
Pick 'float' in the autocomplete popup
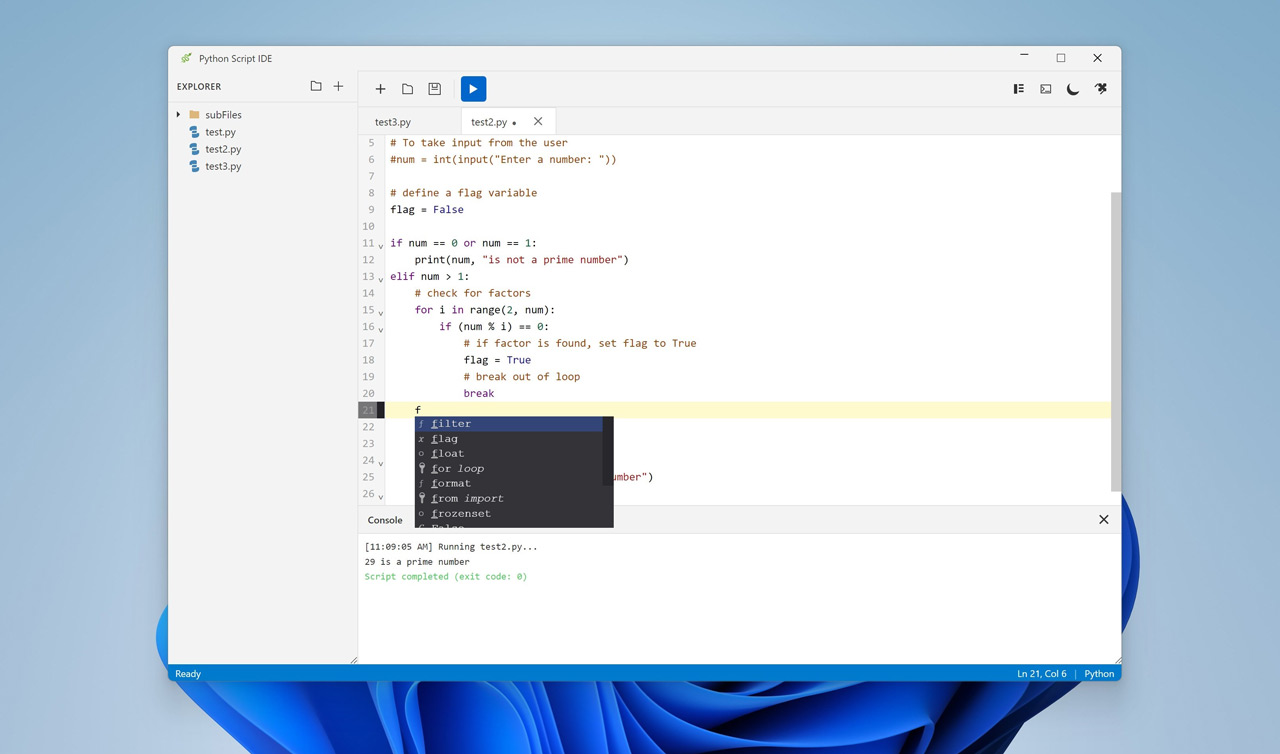(x=509, y=454)
